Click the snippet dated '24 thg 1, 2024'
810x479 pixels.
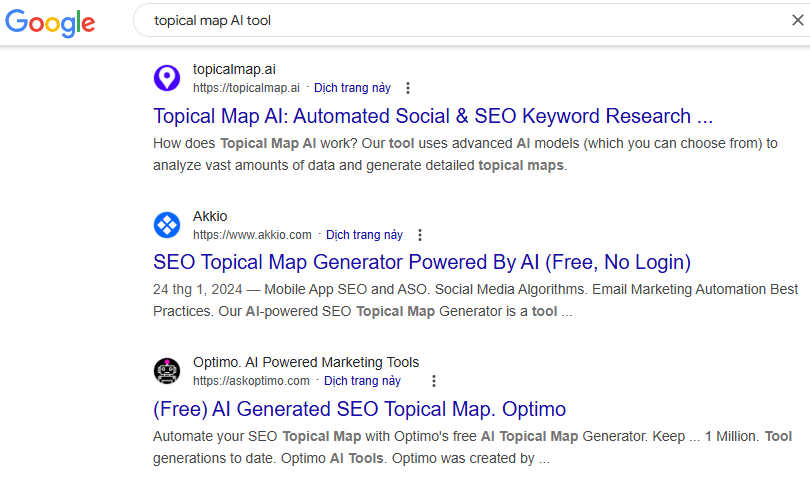pyautogui.click(x=475, y=300)
